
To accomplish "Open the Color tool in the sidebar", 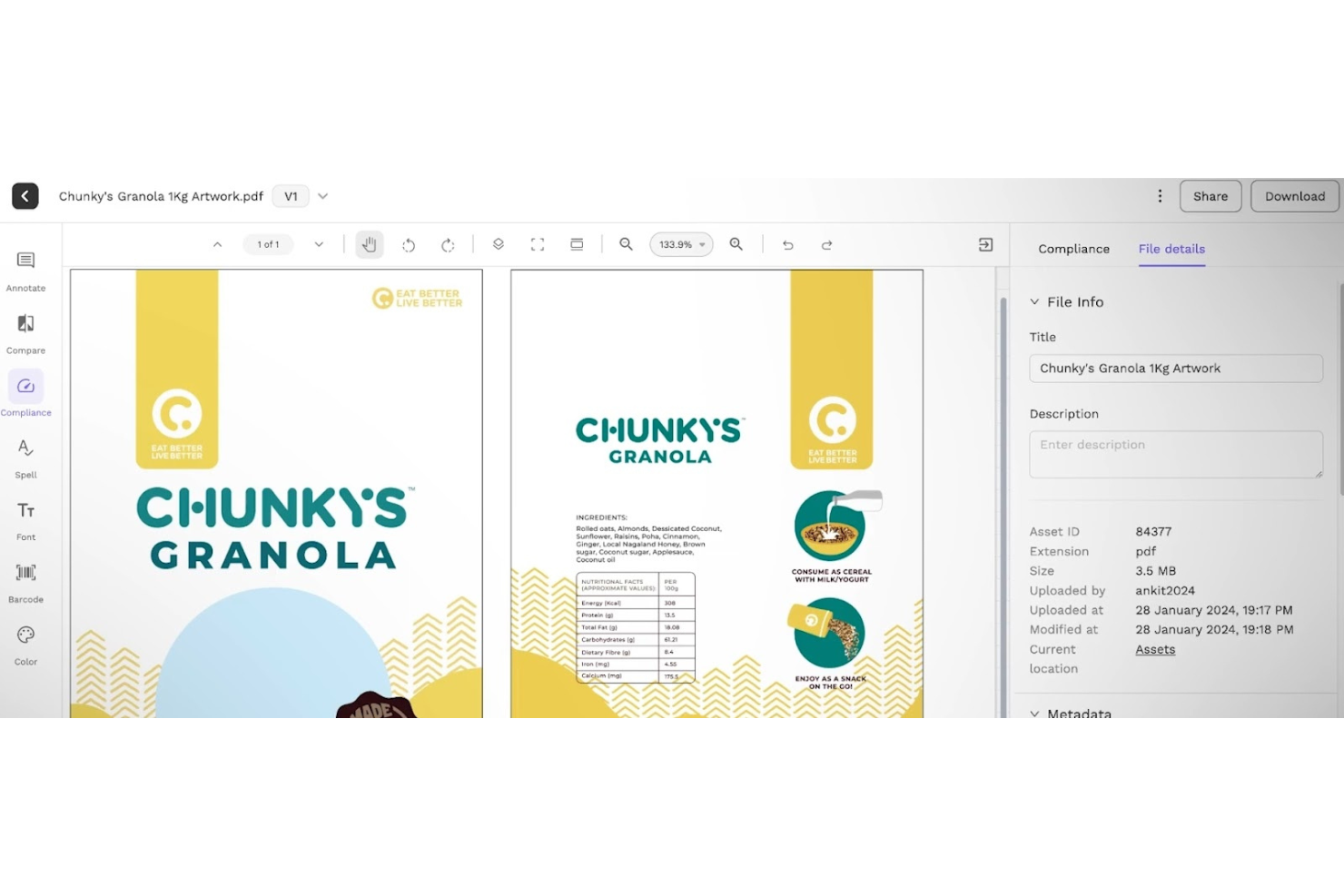I will [x=25, y=645].
